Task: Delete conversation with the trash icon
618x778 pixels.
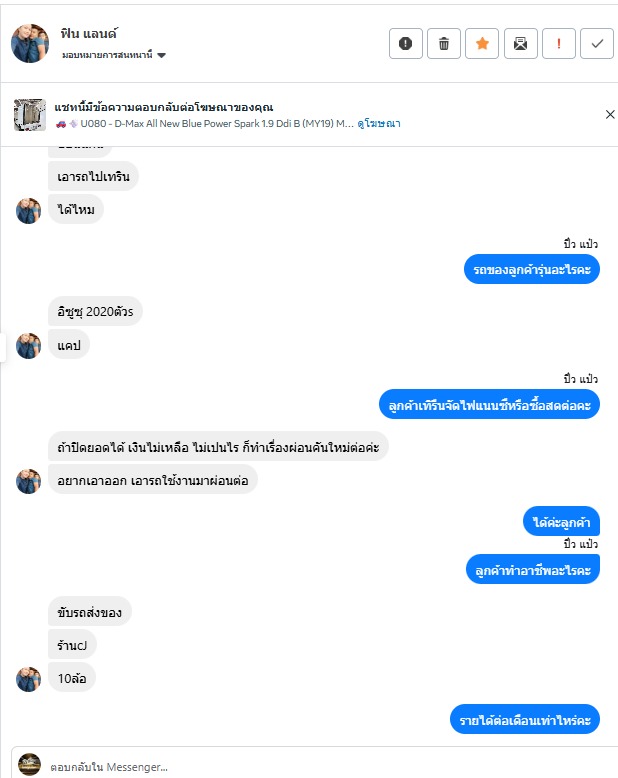Action: tap(443, 43)
